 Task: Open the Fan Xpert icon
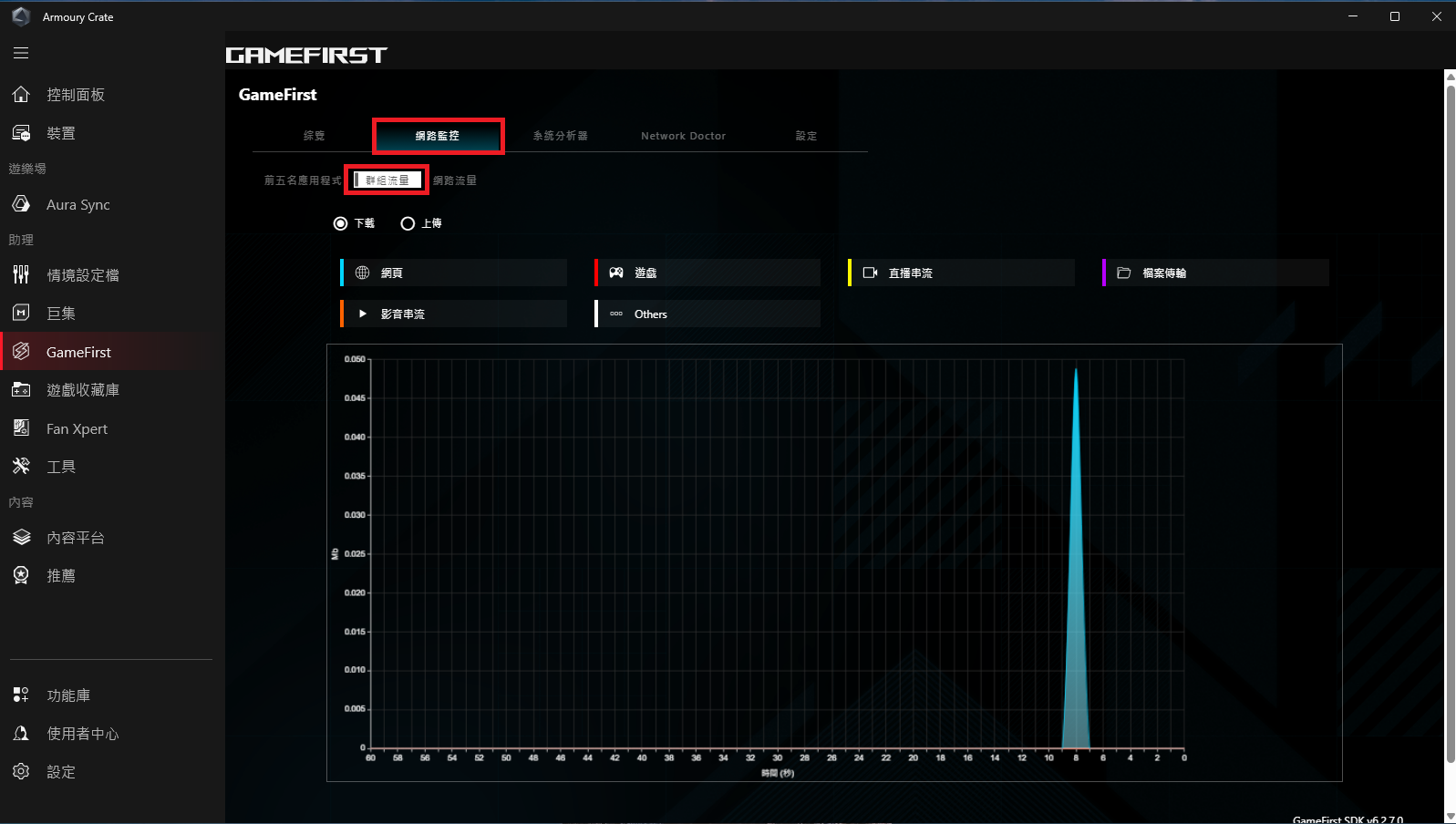(21, 428)
